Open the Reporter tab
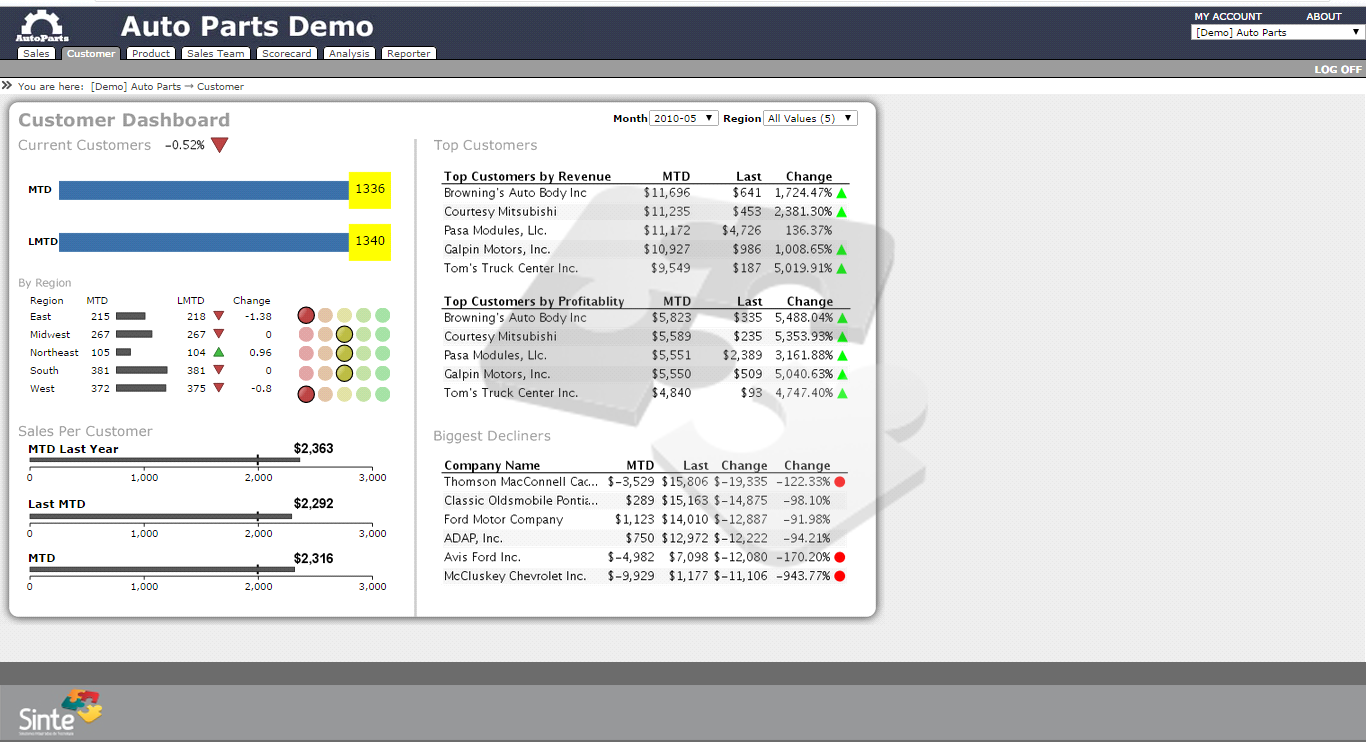Image resolution: width=1366 pixels, height=742 pixels. click(409, 54)
